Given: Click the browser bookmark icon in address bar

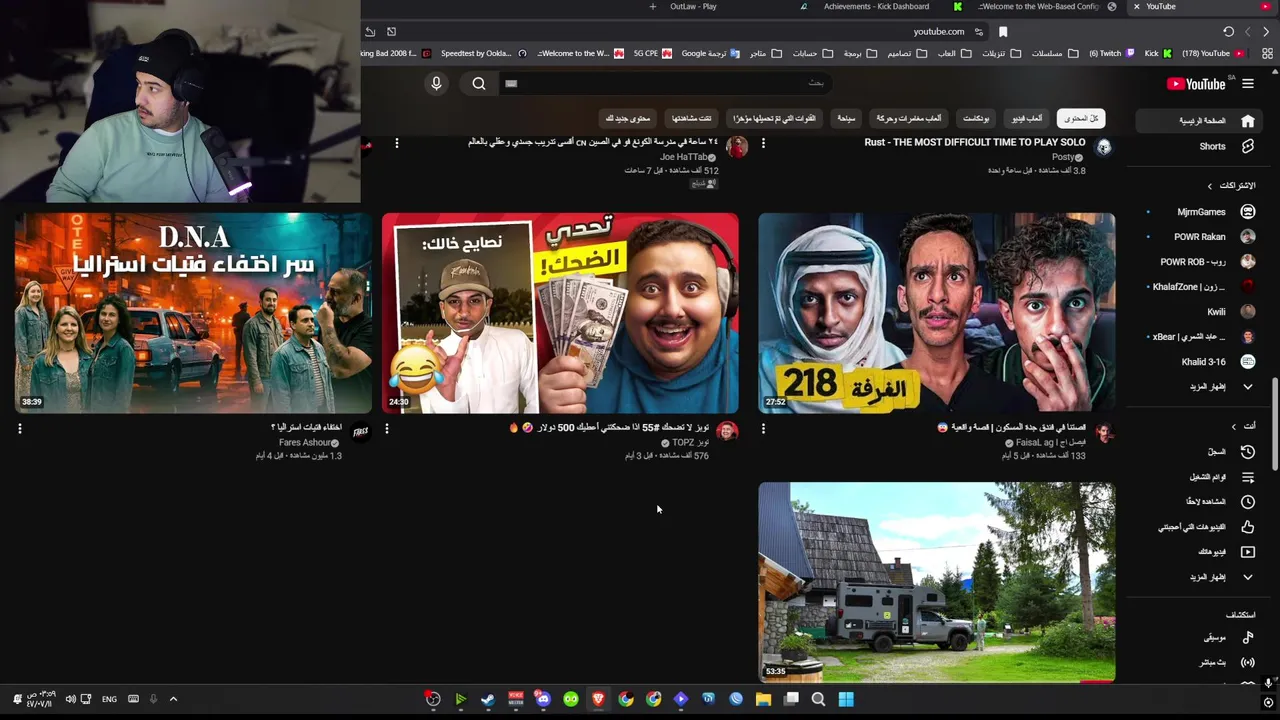Looking at the screenshot, I should click(1003, 31).
